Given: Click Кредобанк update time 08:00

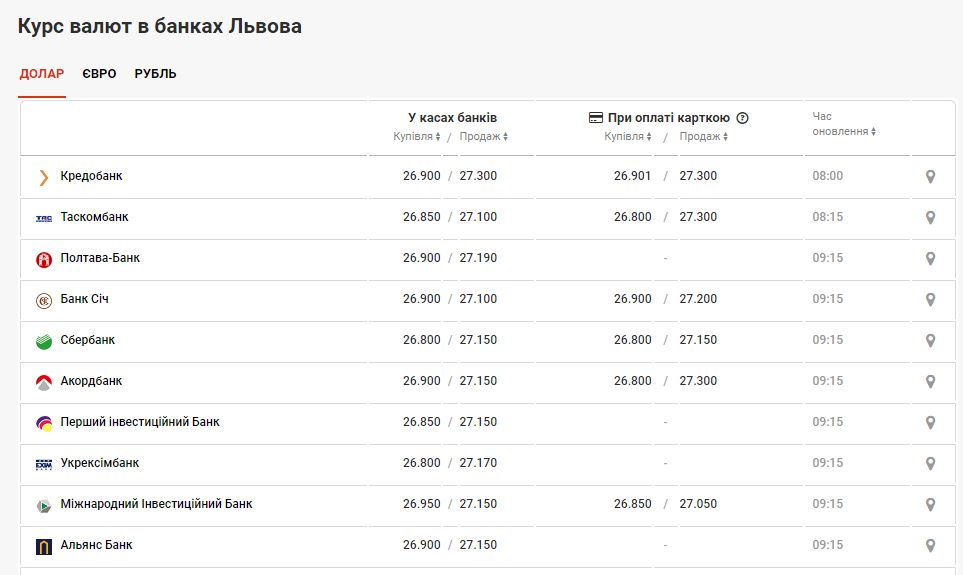Looking at the screenshot, I should click(828, 176).
